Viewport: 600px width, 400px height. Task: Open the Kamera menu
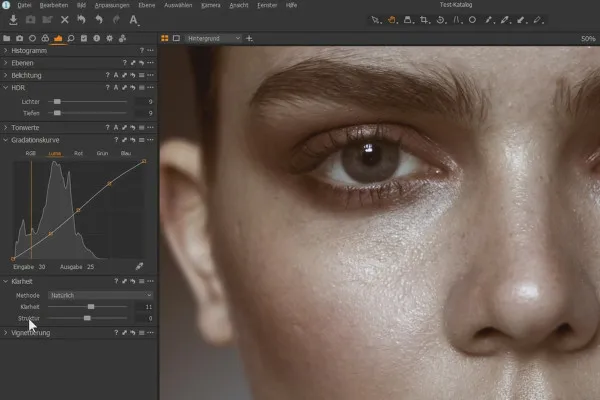[x=210, y=5]
